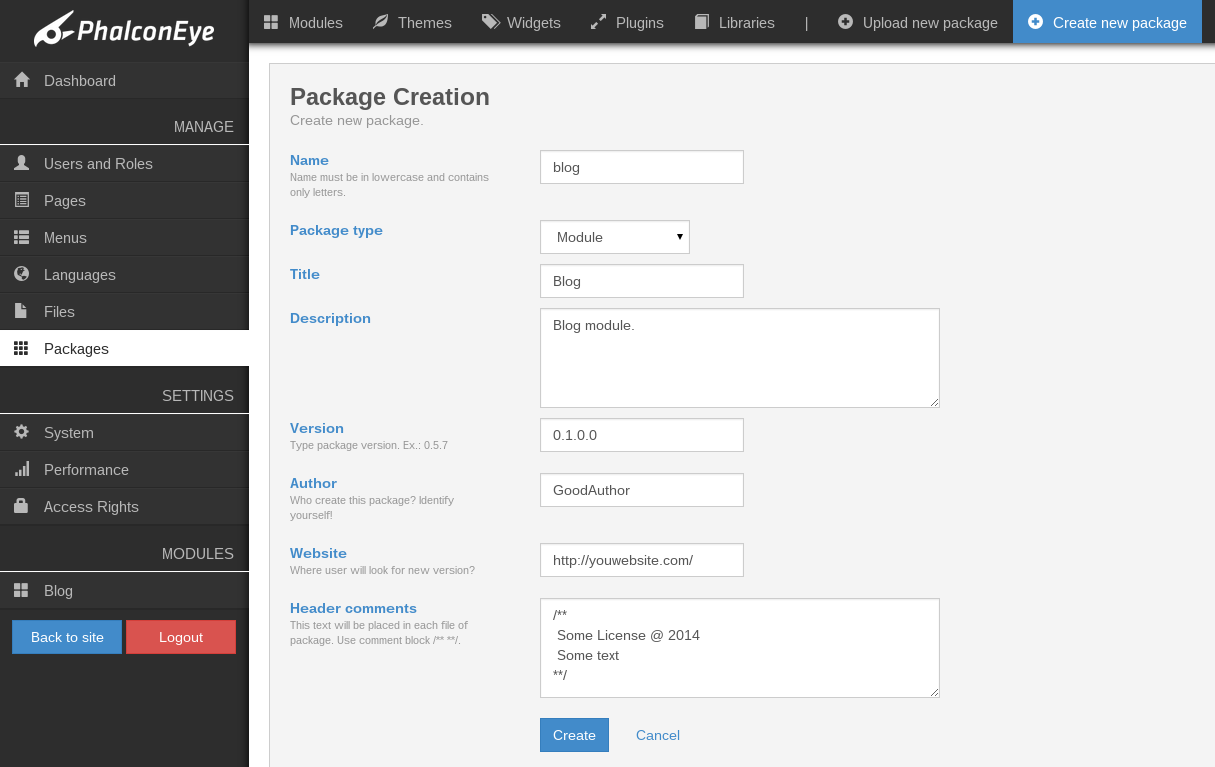The width and height of the screenshot is (1215, 767).
Task: Open the Files section
Action: pyautogui.click(x=124, y=311)
